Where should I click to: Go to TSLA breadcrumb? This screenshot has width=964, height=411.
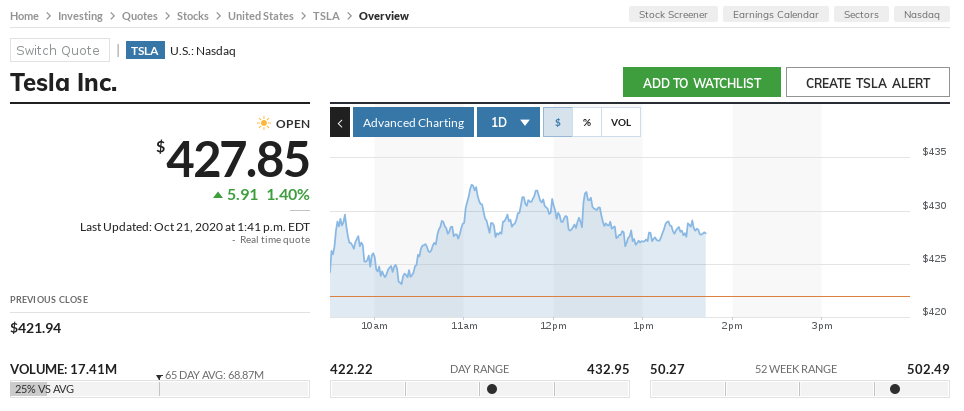tap(326, 16)
